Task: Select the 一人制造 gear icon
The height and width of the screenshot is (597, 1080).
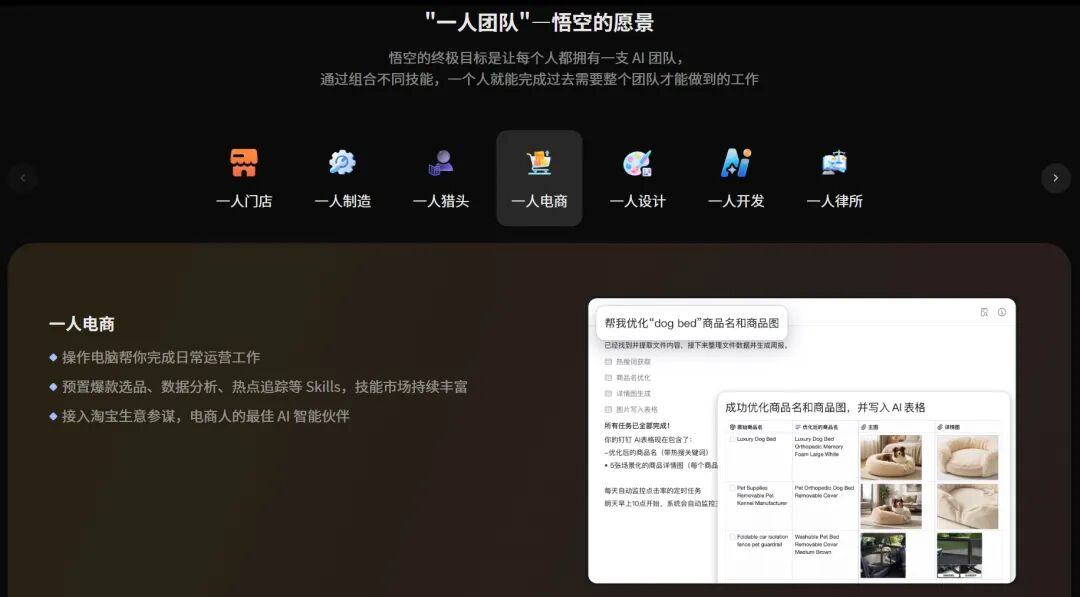Action: [x=342, y=163]
